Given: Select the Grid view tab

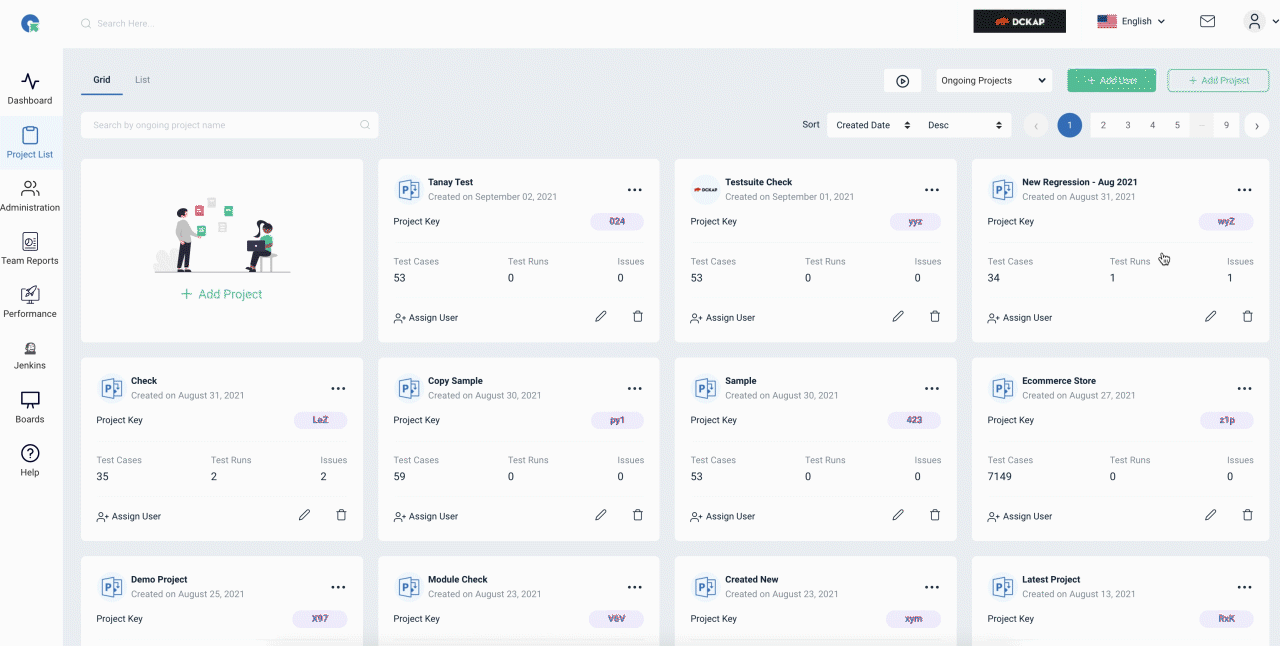Looking at the screenshot, I should [102, 80].
